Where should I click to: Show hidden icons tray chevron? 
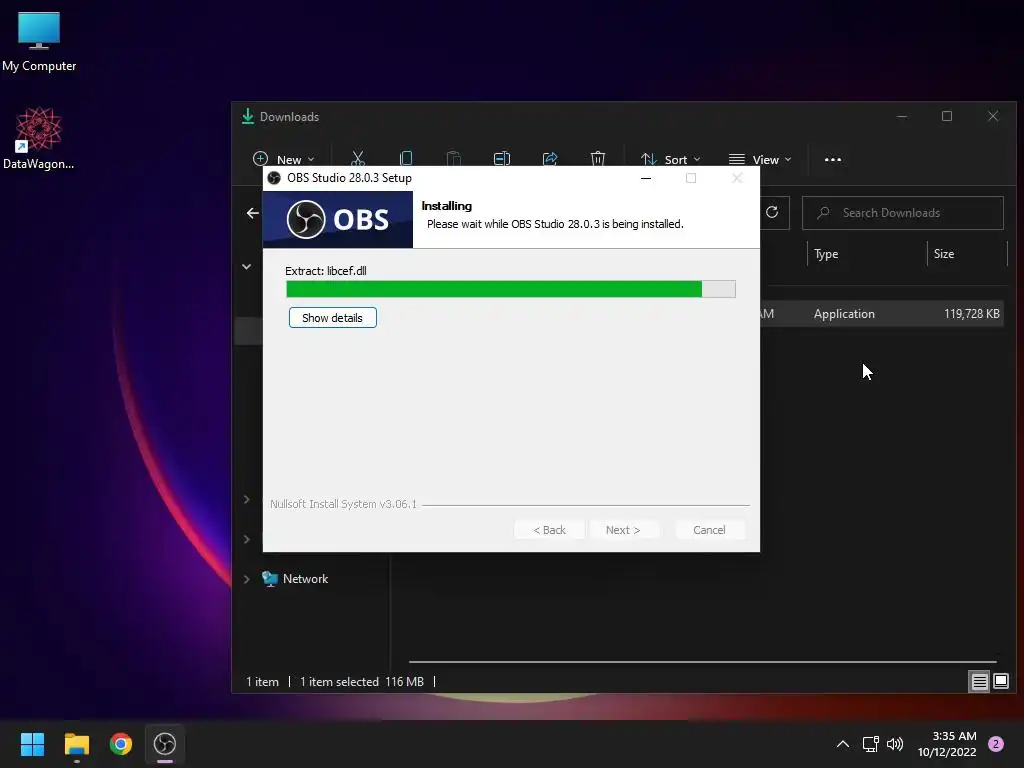[843, 744]
